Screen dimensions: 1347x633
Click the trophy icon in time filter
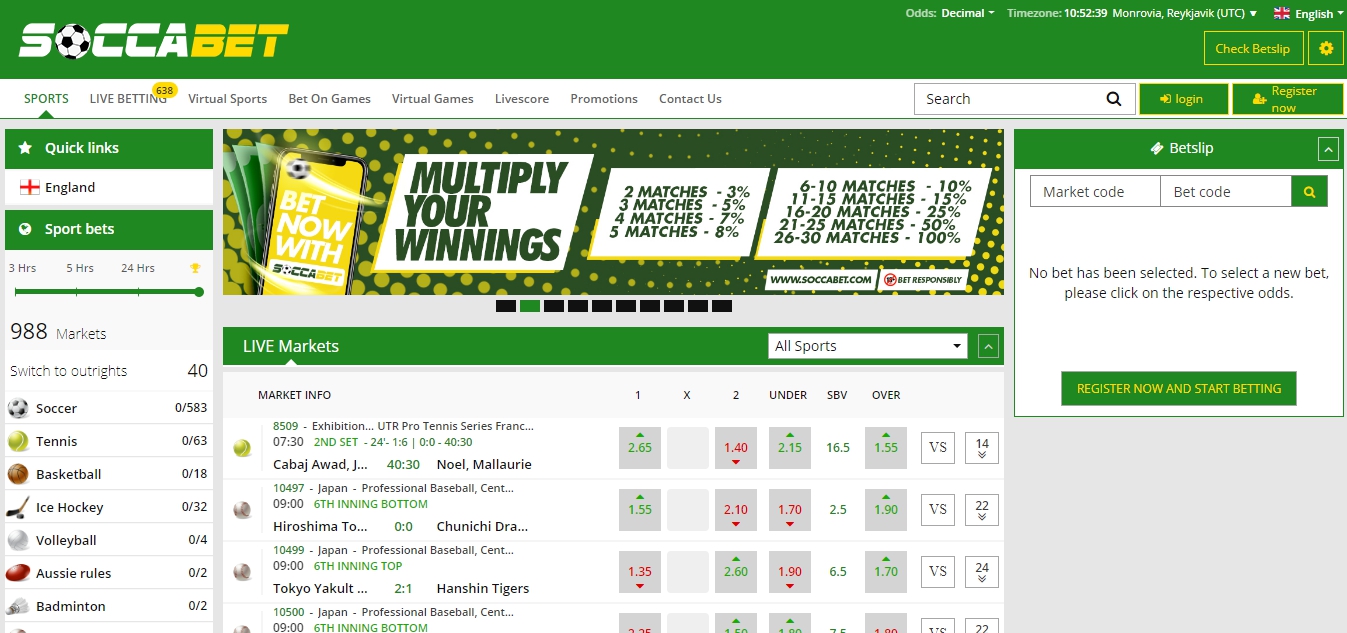click(x=196, y=268)
